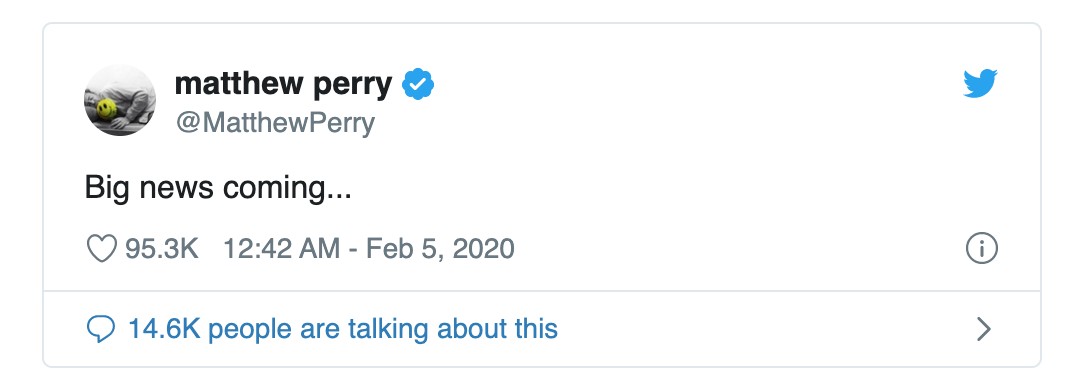Open Matthew Perry's profile avatar
The width and height of the screenshot is (1068, 388).
coord(120,100)
